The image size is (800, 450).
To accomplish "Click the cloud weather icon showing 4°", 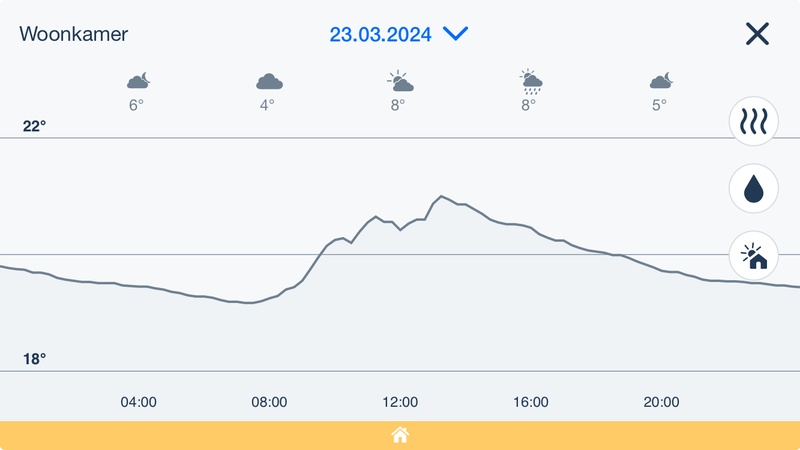I will [x=268, y=81].
